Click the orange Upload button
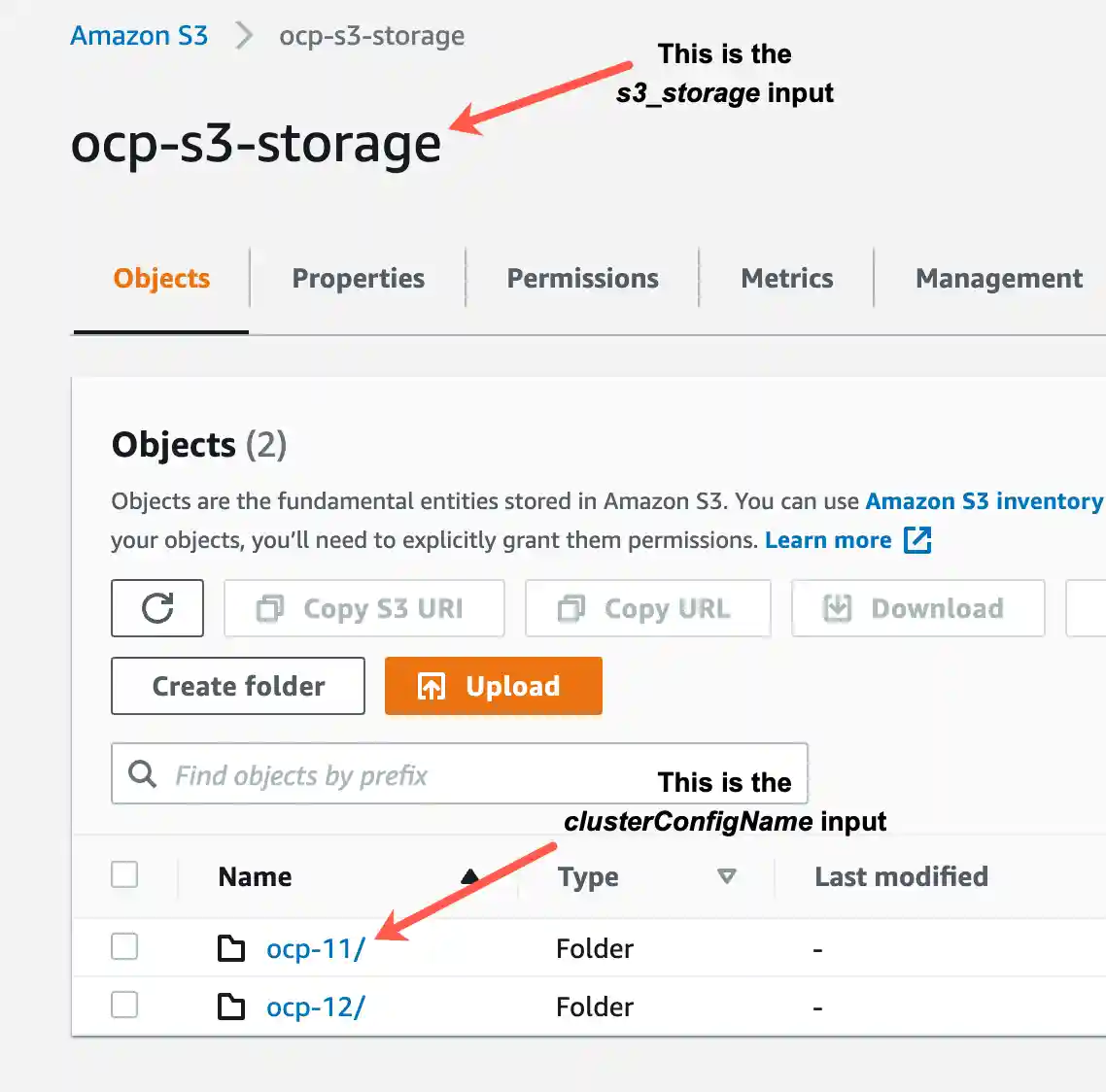1106x1092 pixels. point(493,686)
